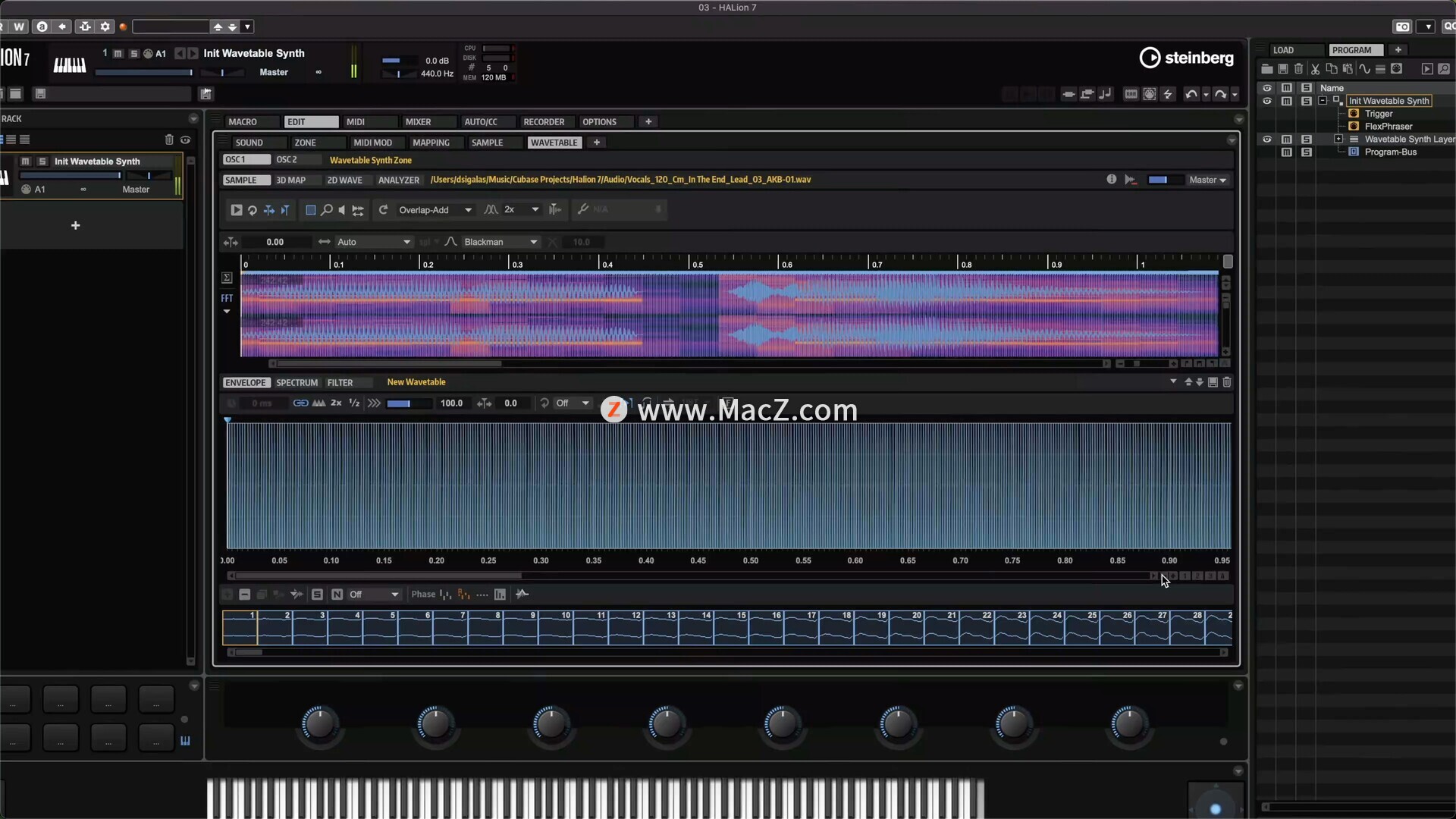Image resolution: width=1456 pixels, height=819 pixels.
Task: Select the ANALYZER view button
Action: pyautogui.click(x=398, y=180)
